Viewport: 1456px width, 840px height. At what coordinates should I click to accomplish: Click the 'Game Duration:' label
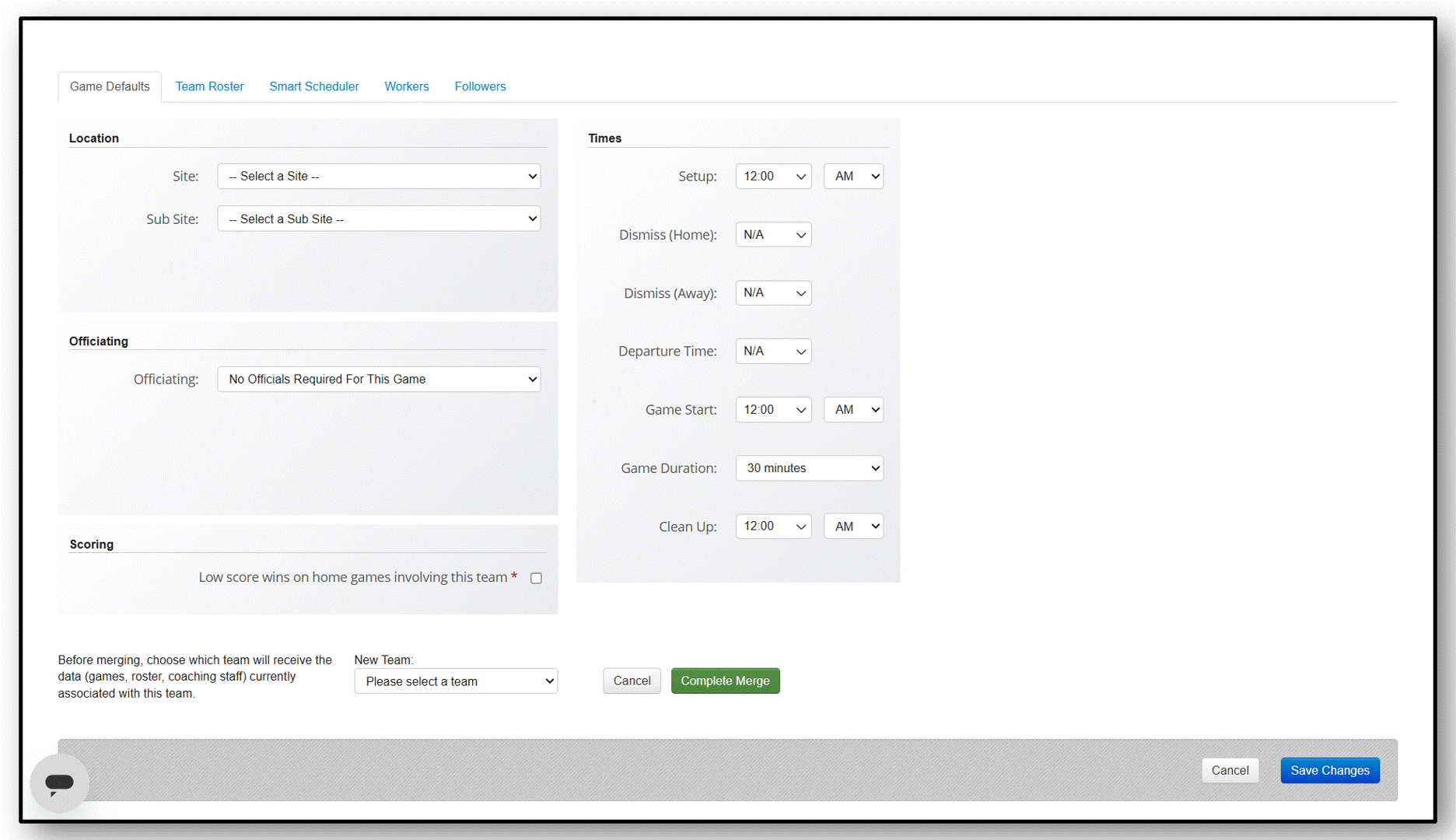pos(669,468)
